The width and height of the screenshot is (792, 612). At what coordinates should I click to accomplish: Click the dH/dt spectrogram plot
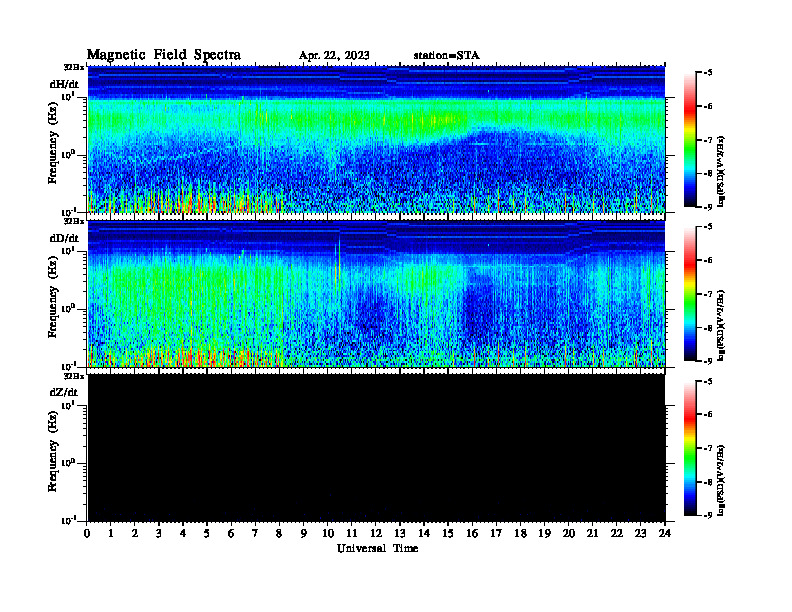[x=376, y=139]
